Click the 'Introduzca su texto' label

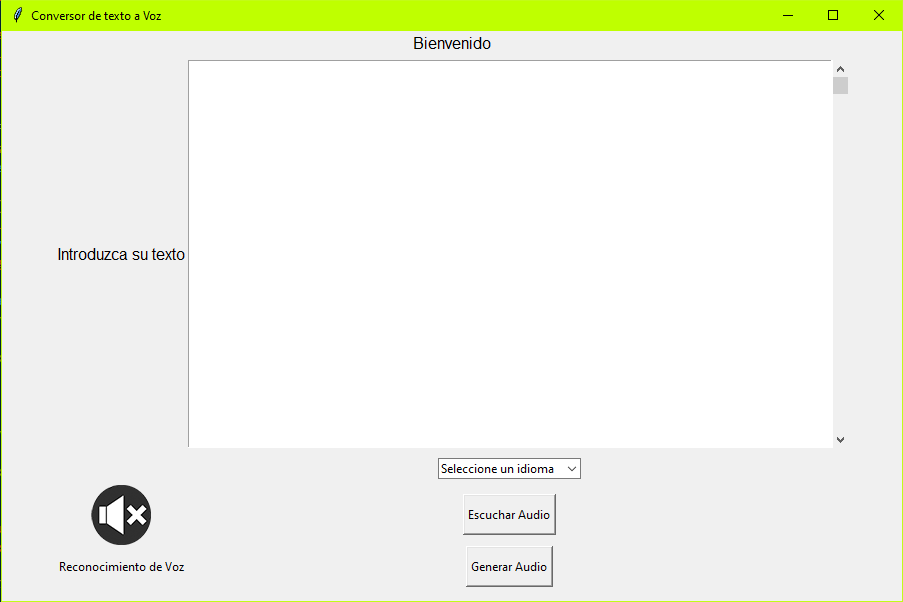[x=121, y=255]
